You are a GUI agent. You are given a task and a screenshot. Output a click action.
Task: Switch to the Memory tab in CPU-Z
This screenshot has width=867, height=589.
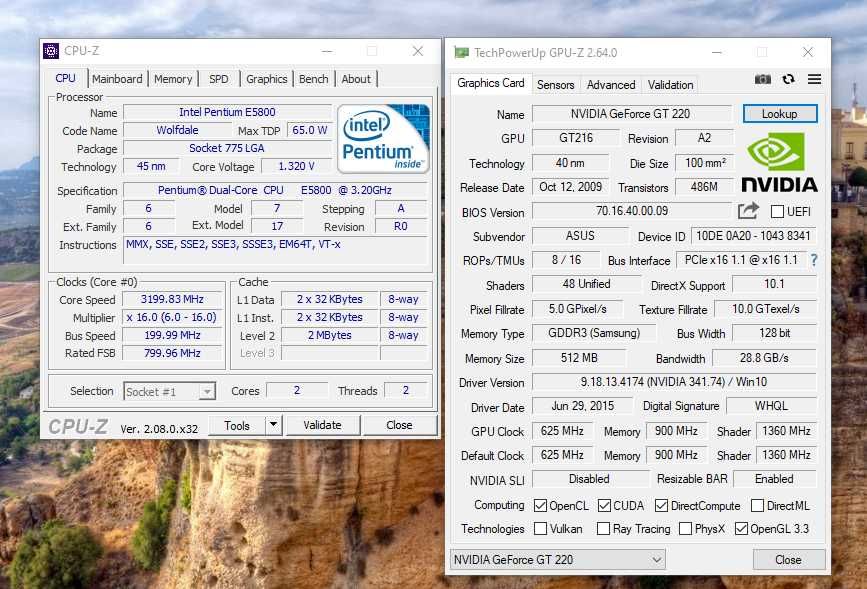pyautogui.click(x=173, y=79)
